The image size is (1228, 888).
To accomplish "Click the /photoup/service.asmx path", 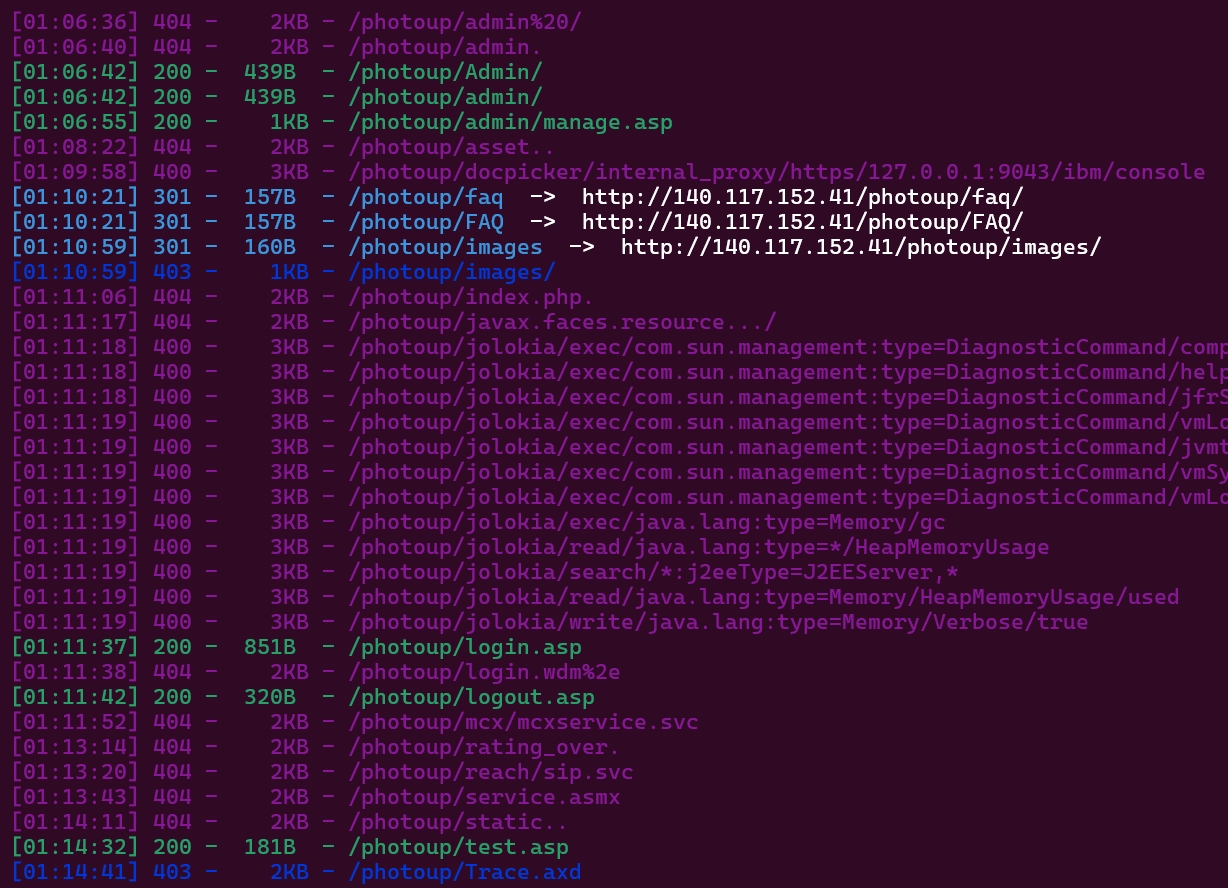I will tap(484, 797).
